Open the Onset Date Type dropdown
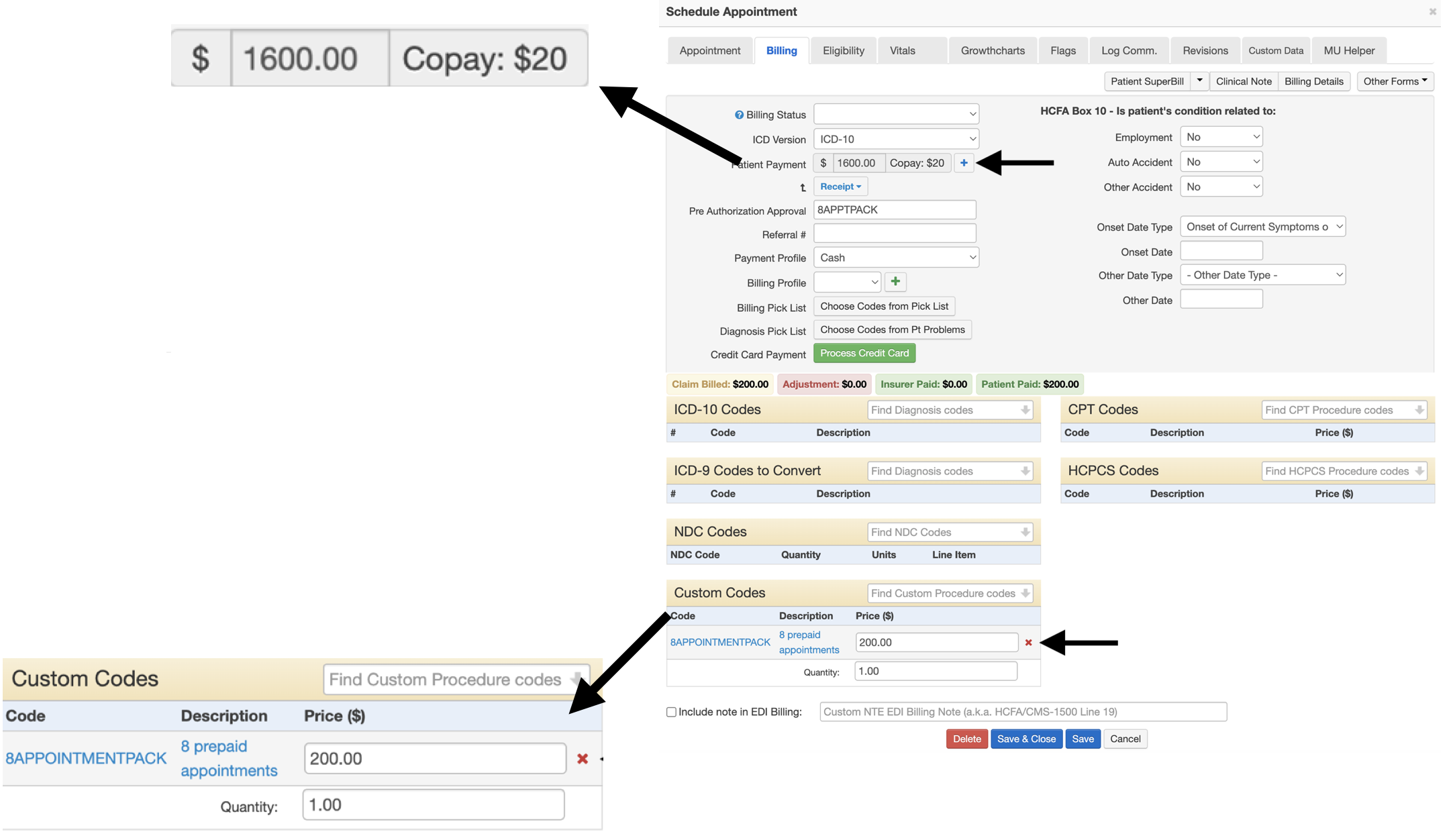 pyautogui.click(x=1262, y=227)
